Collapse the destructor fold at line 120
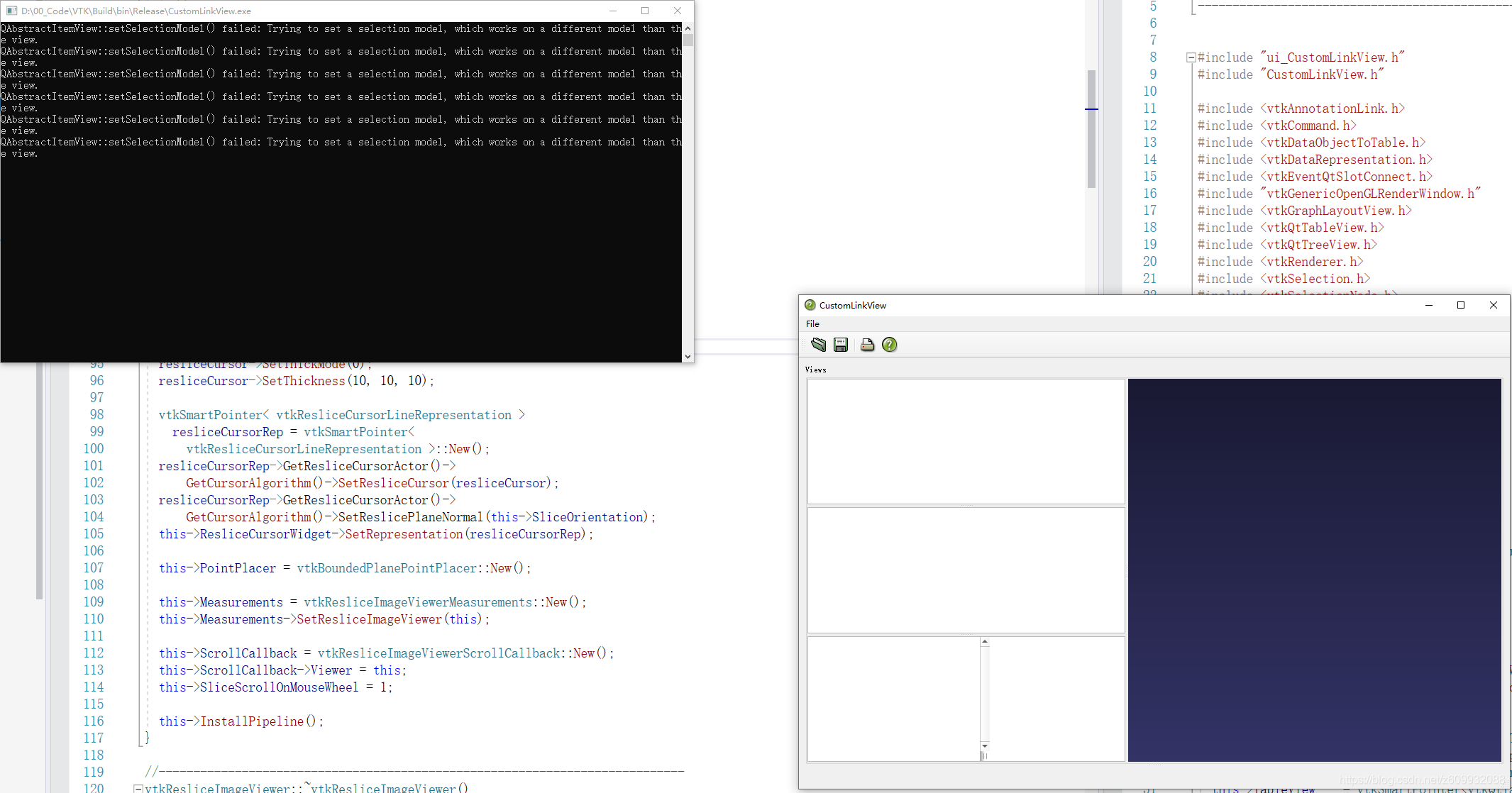Viewport: 1512px width, 793px height. [138, 788]
